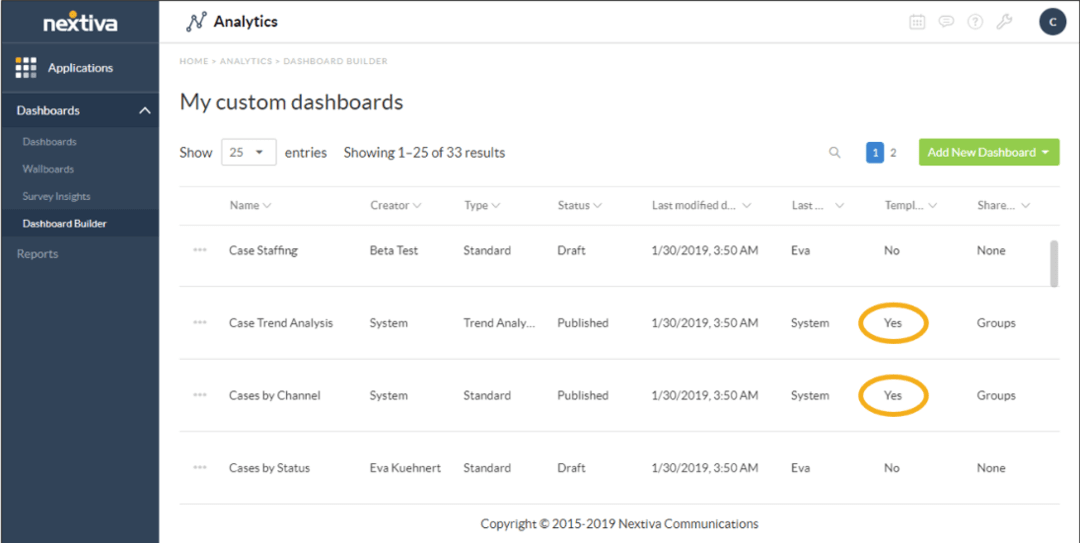Viewport: 1080px width, 543px height.
Task: Click the help question mark icon
Action: [x=975, y=22]
